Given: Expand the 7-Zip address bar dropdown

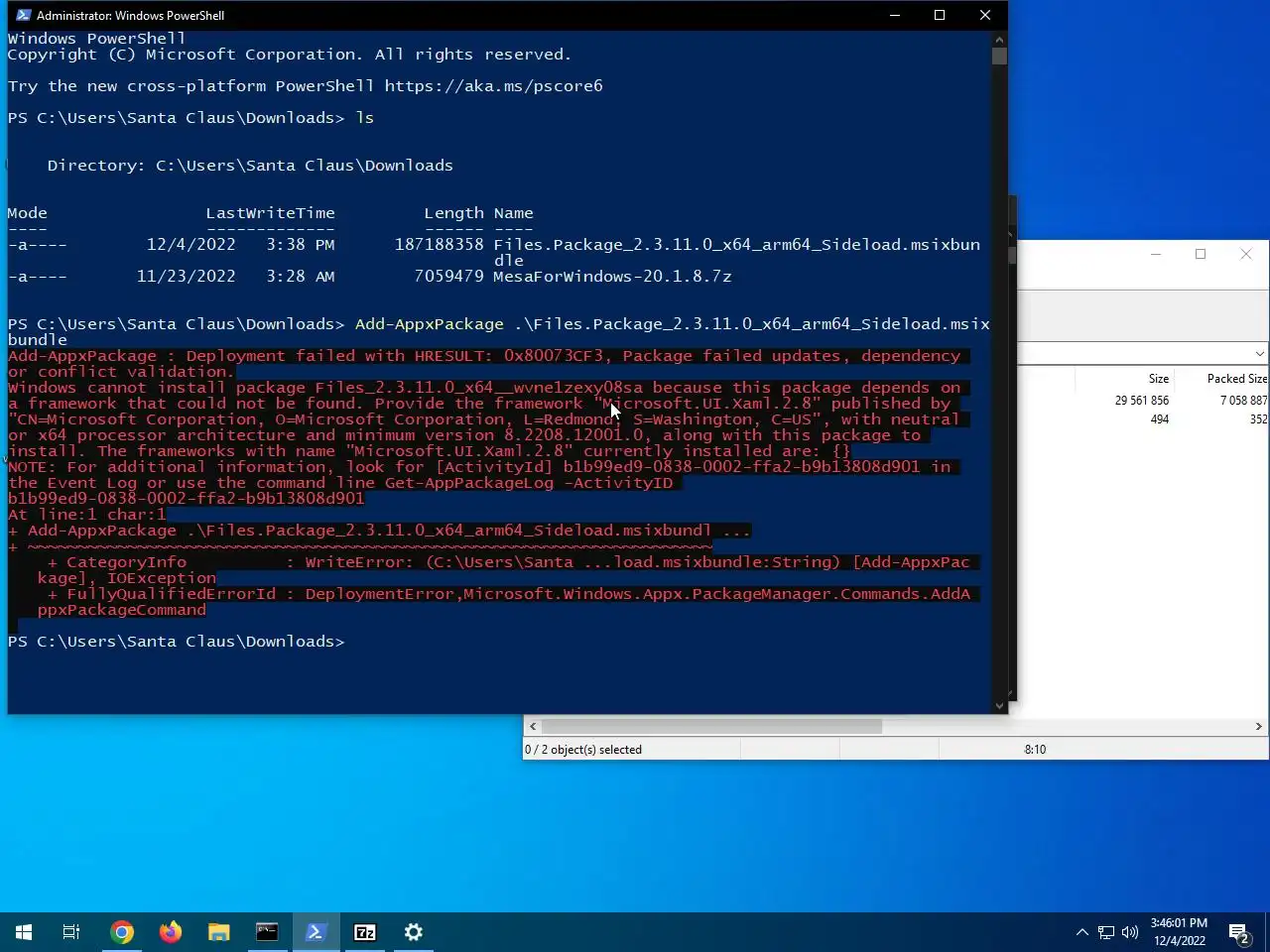Looking at the screenshot, I should click(1259, 354).
